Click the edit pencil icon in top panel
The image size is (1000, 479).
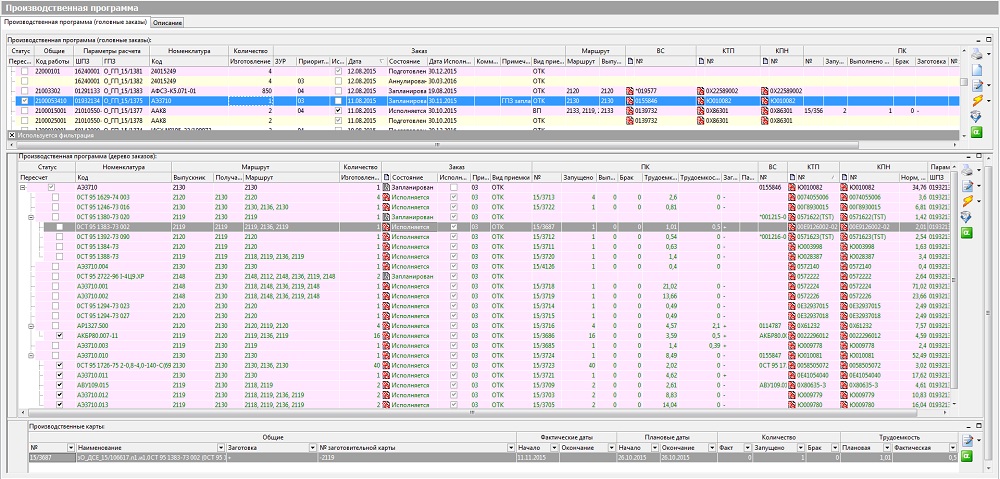pos(977,84)
